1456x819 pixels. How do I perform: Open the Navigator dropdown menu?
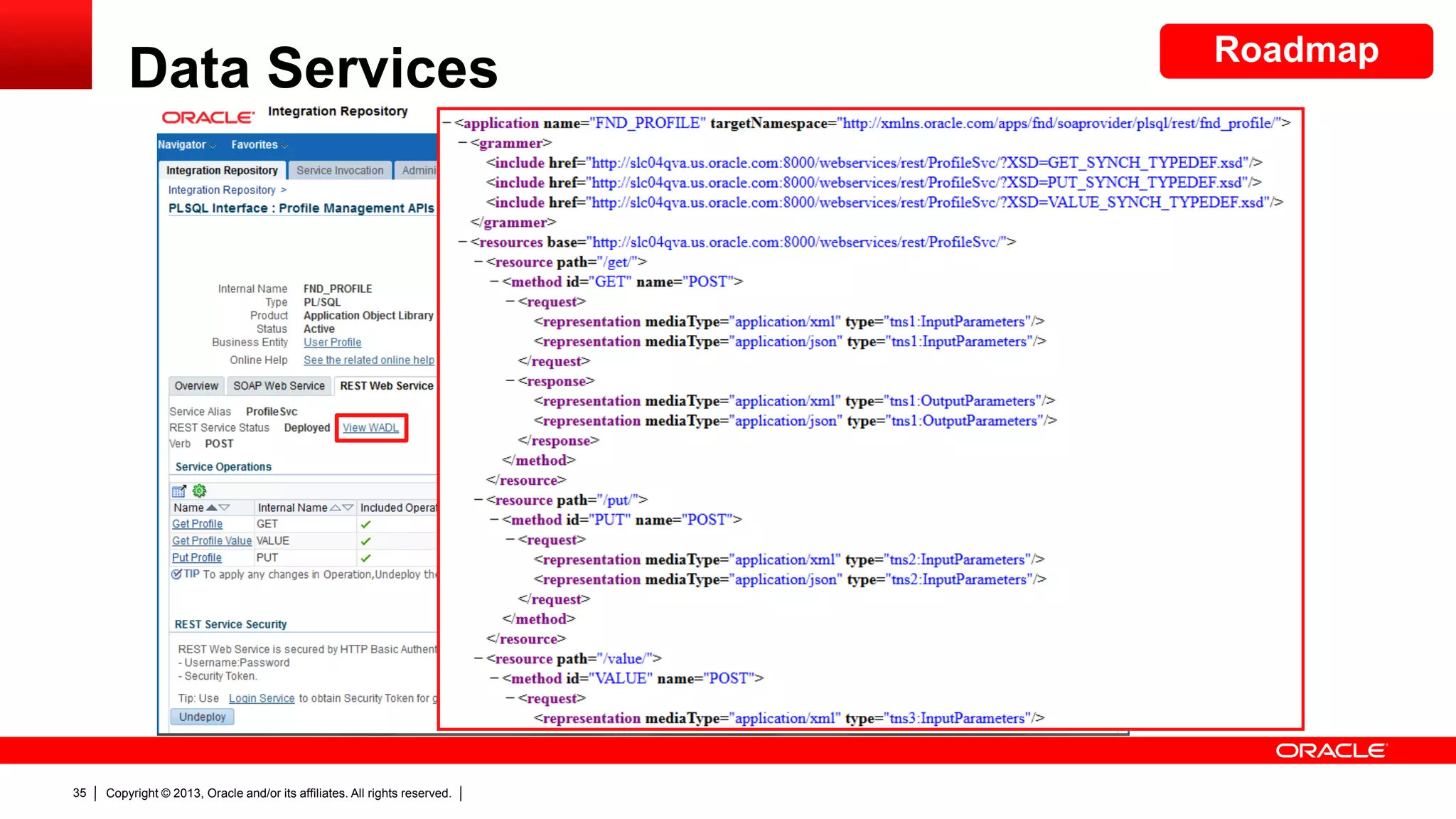pos(187,144)
